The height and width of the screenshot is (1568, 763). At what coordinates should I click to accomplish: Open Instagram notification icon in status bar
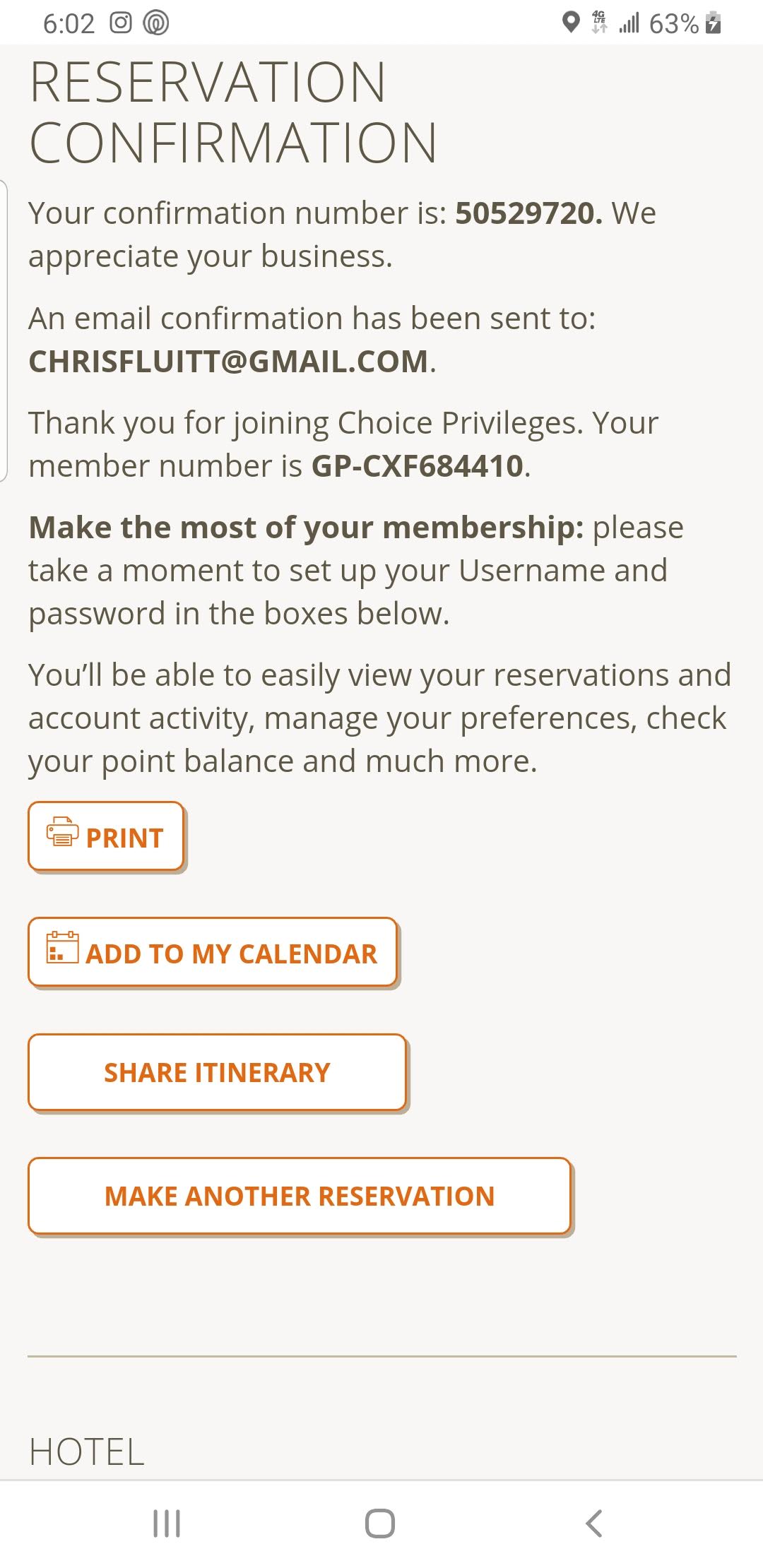coord(121,23)
